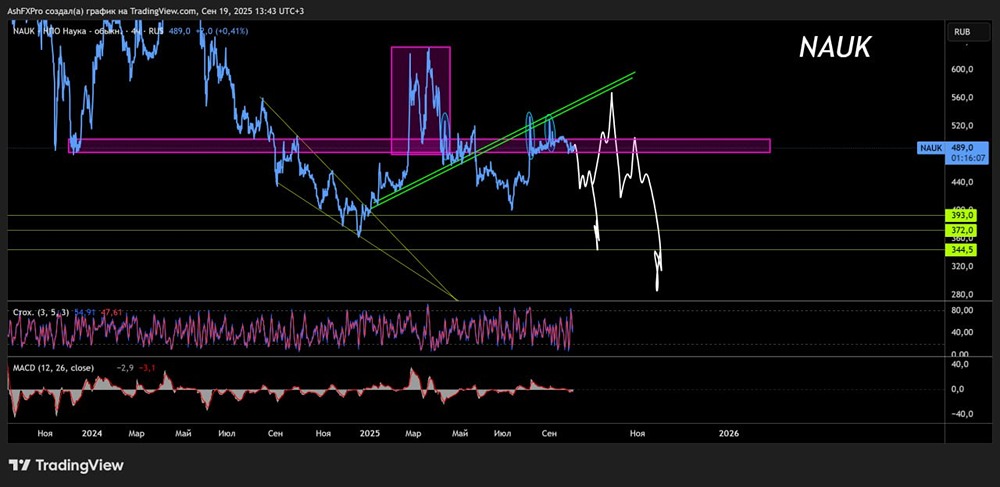This screenshot has height=487, width=1000.
Task: Click the stochastic value 47,61
Action: [x=111, y=312]
